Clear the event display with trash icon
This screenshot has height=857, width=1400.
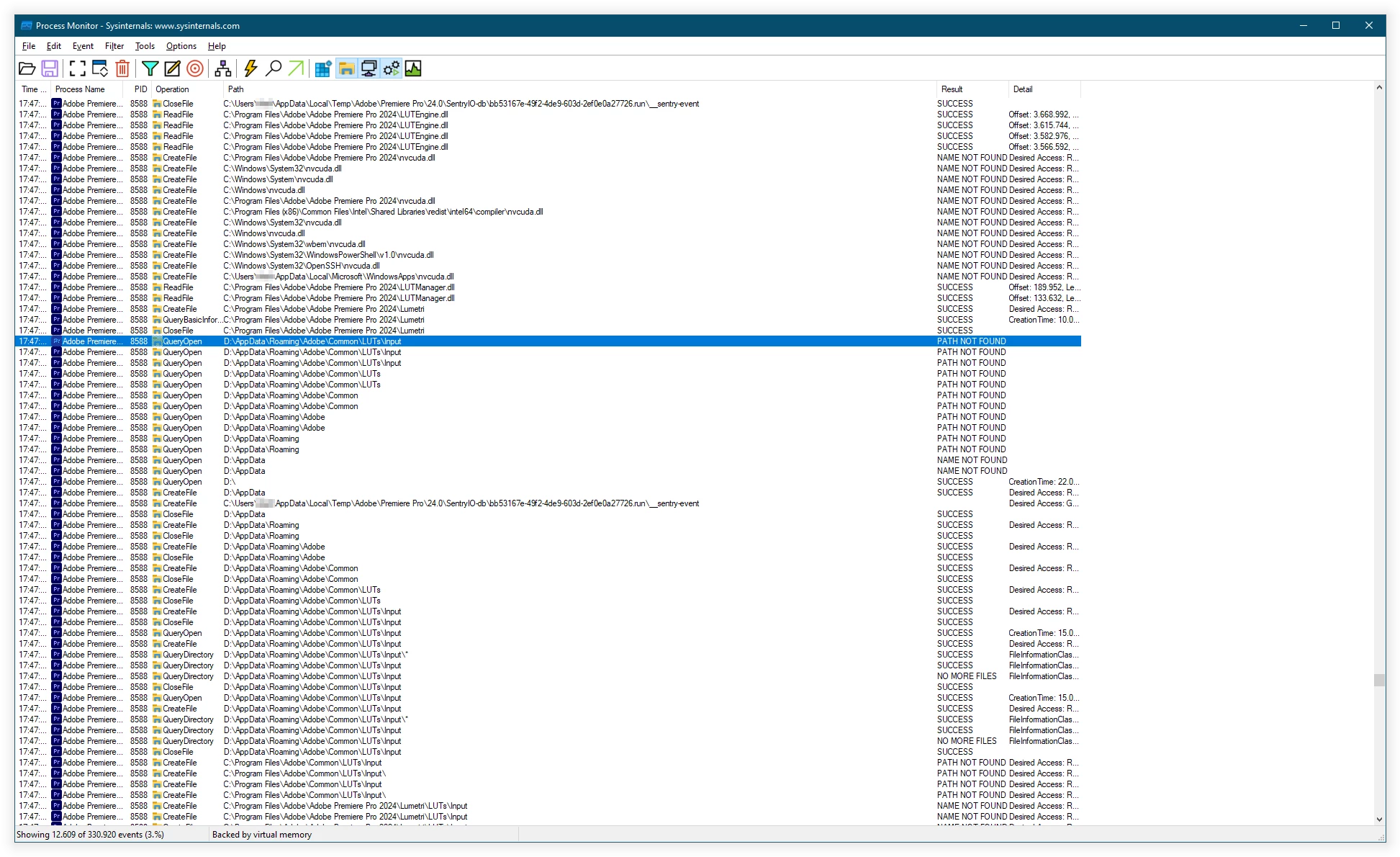coord(122,68)
